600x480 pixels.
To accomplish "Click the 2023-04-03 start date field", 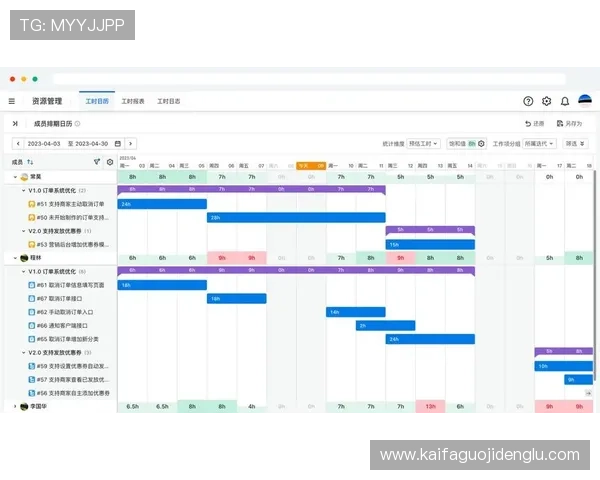I will click(x=44, y=144).
